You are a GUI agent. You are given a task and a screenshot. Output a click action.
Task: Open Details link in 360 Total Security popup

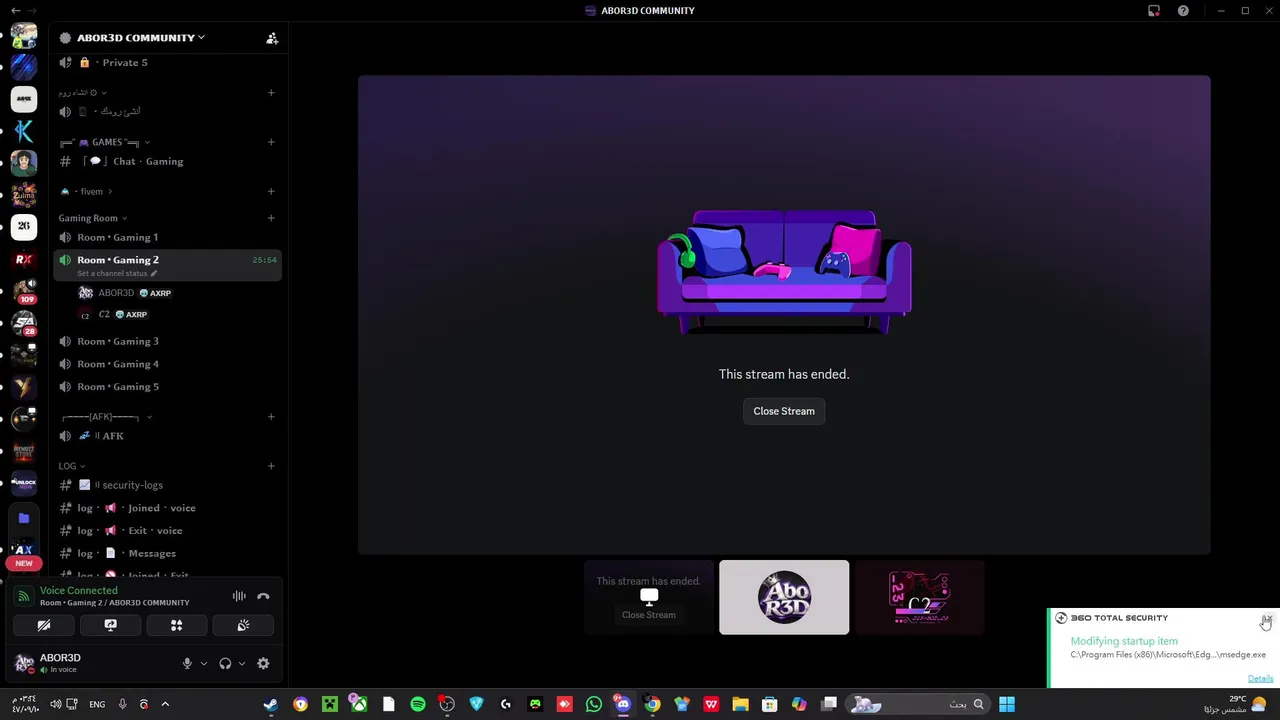coord(1260,679)
